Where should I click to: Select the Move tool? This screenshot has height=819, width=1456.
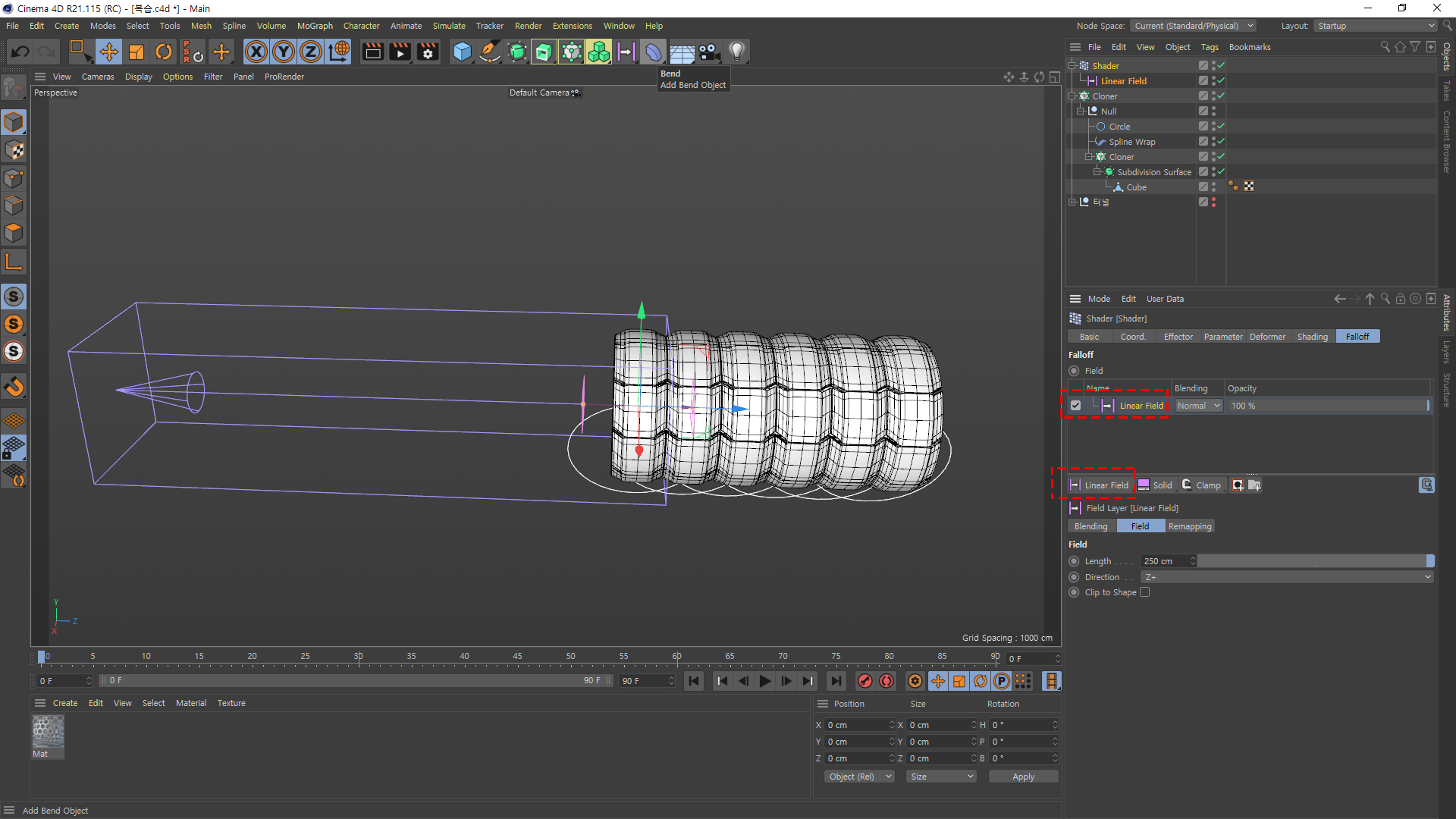click(108, 52)
